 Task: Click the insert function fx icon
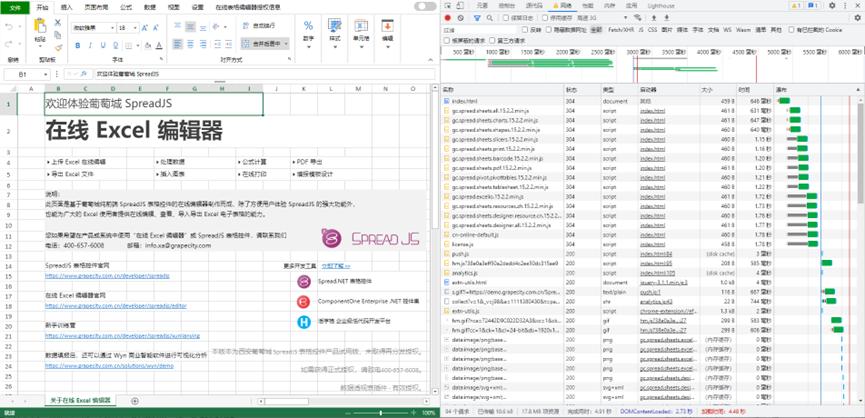pyautogui.click(x=84, y=73)
